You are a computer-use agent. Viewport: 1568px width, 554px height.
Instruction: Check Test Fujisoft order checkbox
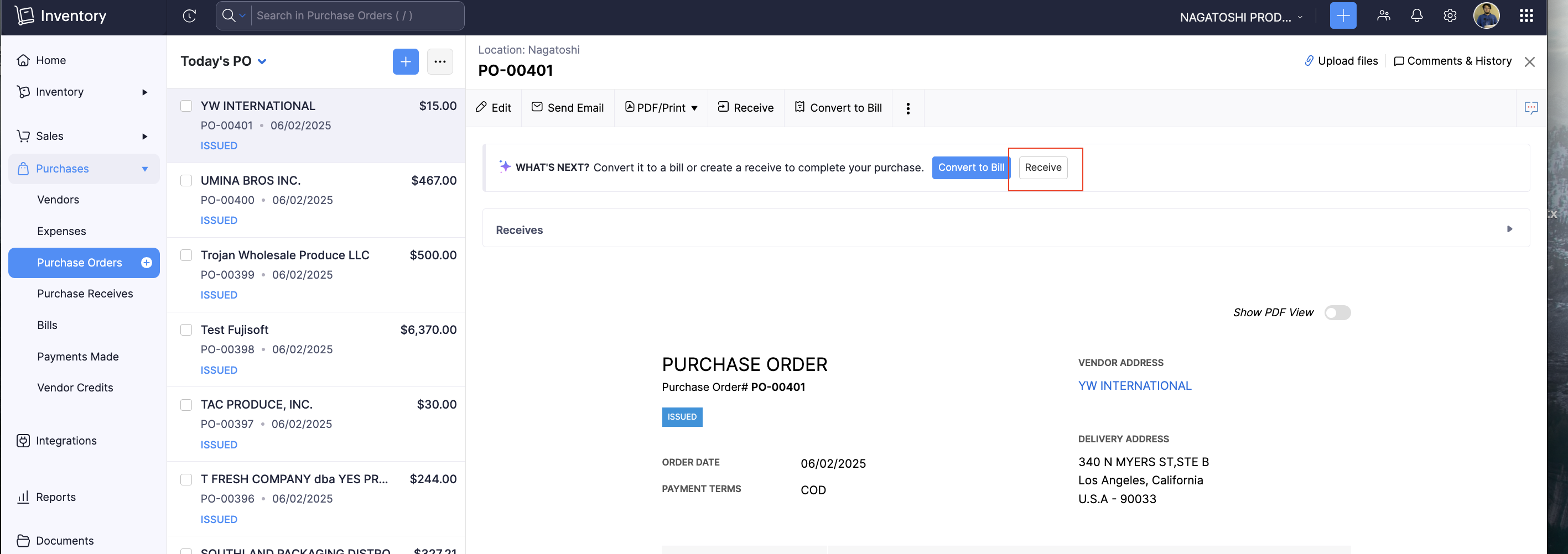(186, 330)
